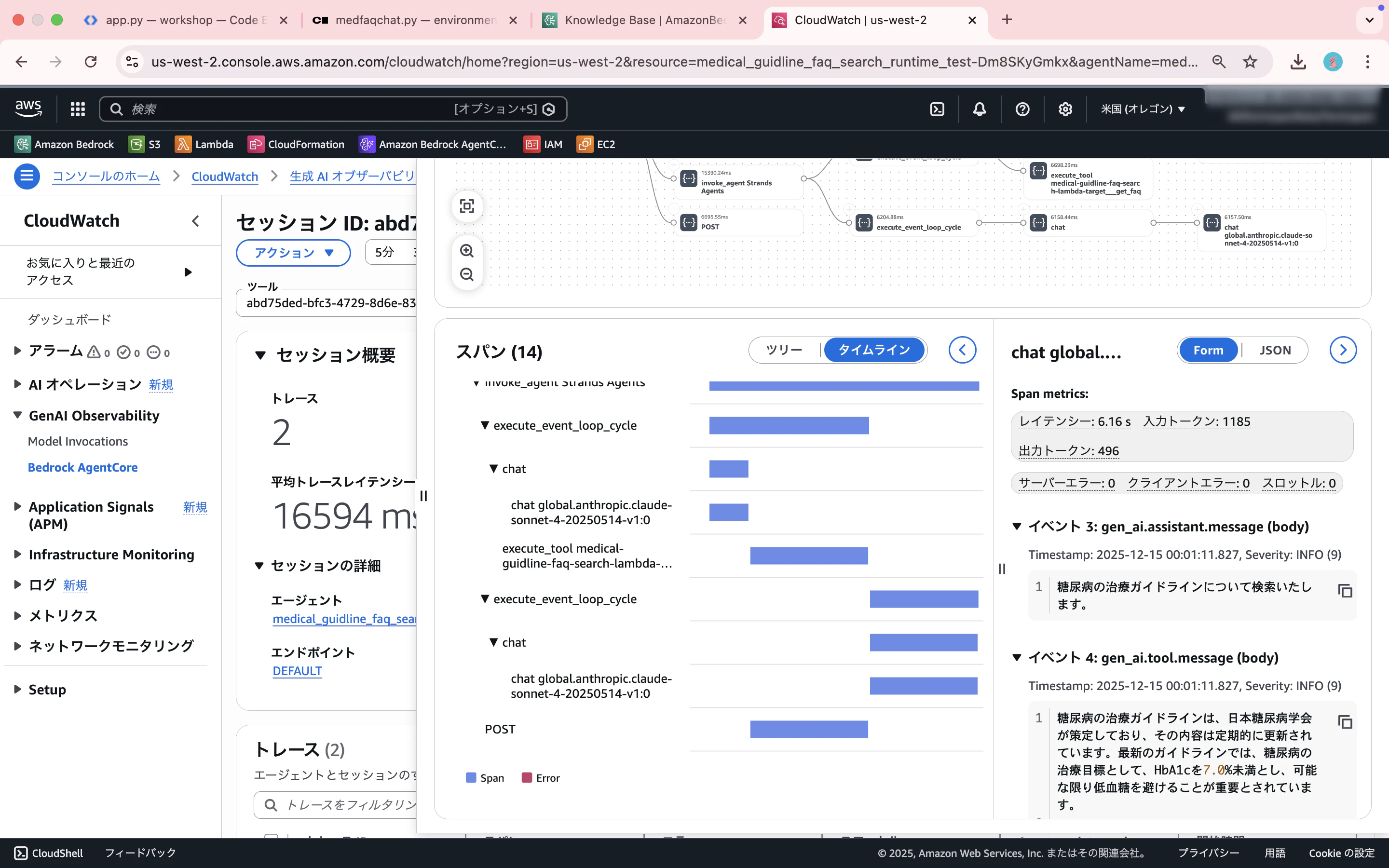Open the AWS settings gear
1389x868 pixels.
point(1065,109)
